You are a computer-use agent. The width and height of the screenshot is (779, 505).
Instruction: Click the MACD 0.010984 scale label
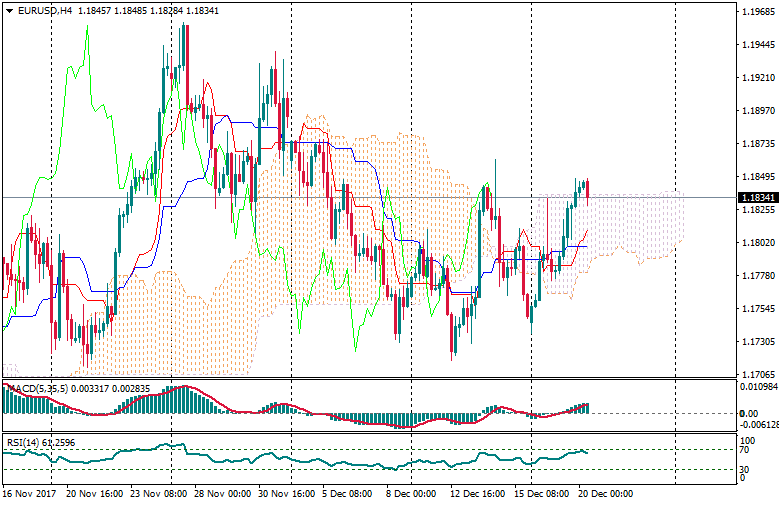pyautogui.click(x=757, y=386)
